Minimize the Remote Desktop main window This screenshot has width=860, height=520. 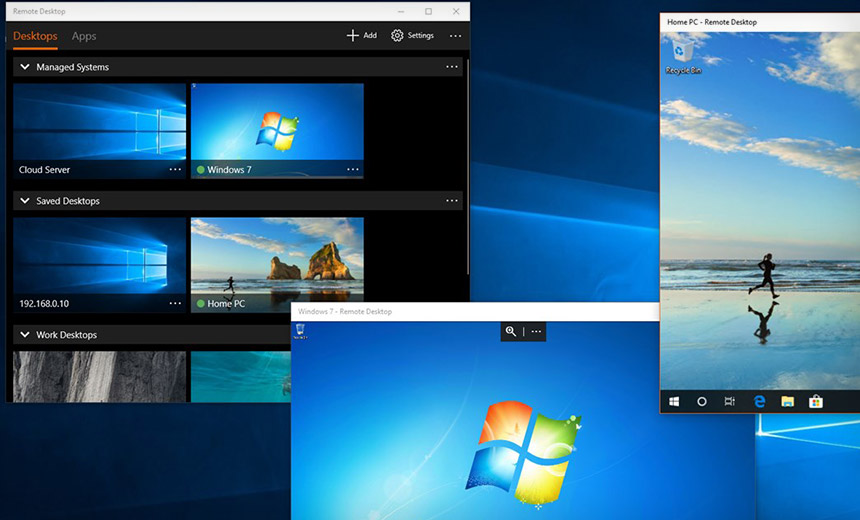click(x=401, y=12)
